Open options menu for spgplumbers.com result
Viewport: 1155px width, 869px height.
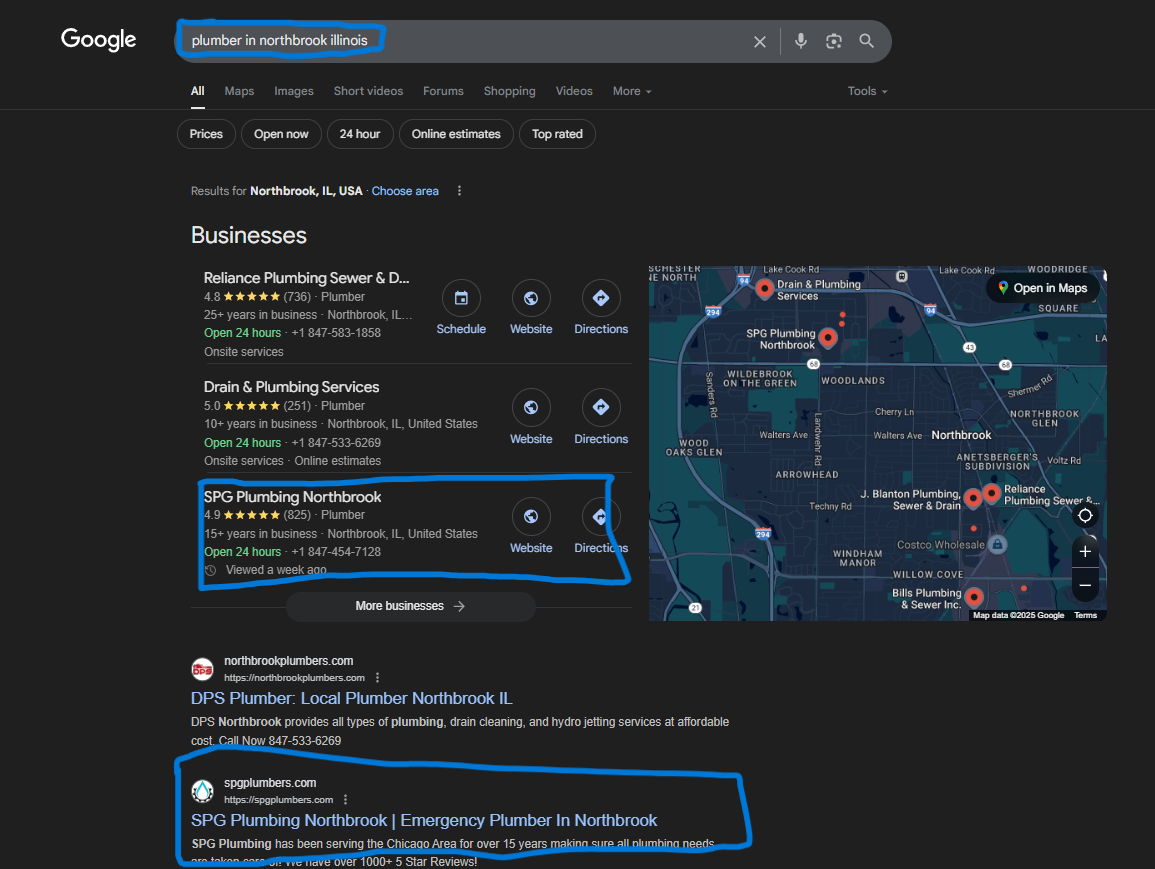tap(345, 800)
